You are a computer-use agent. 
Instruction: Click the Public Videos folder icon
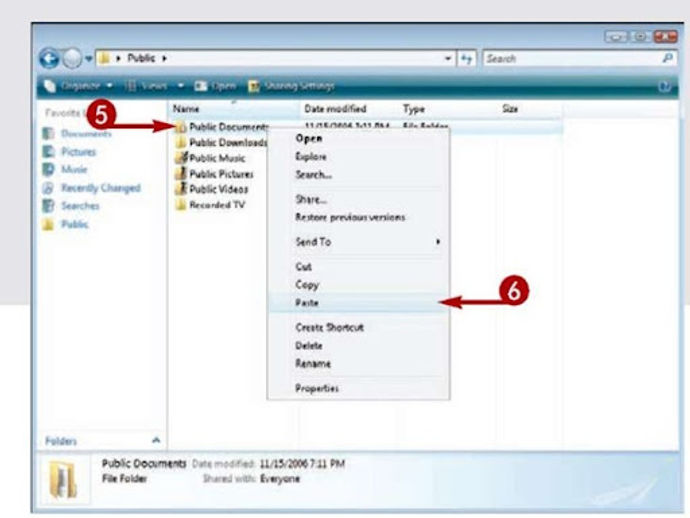tap(181, 189)
